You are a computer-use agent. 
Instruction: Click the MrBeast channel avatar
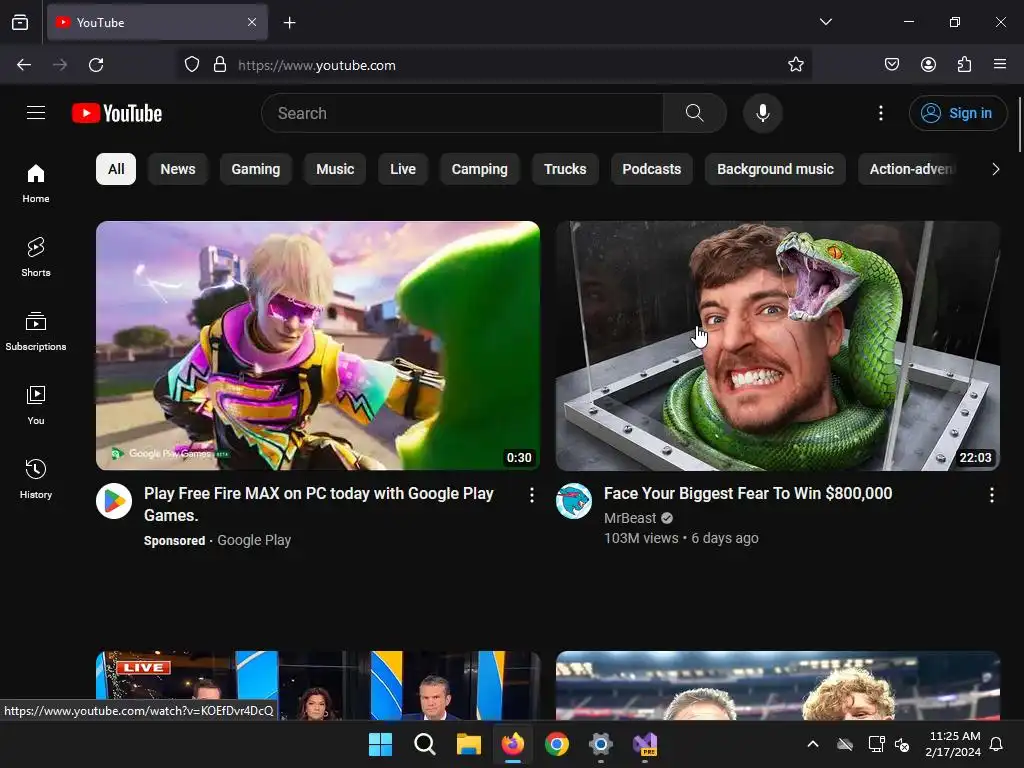coord(573,501)
